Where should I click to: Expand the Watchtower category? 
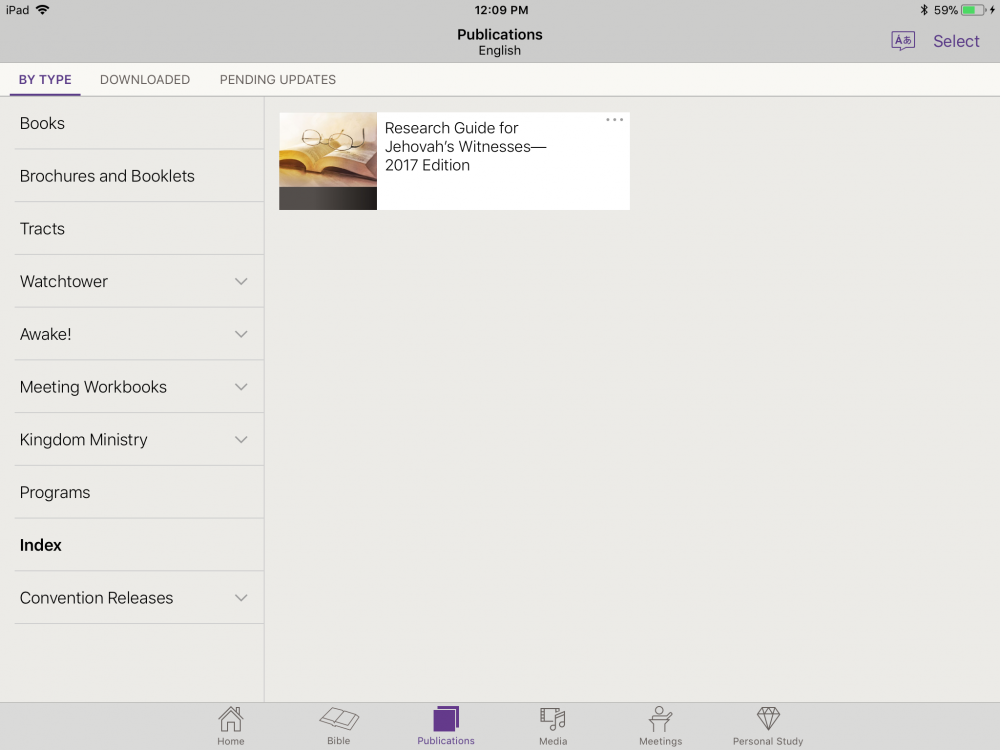[241, 282]
